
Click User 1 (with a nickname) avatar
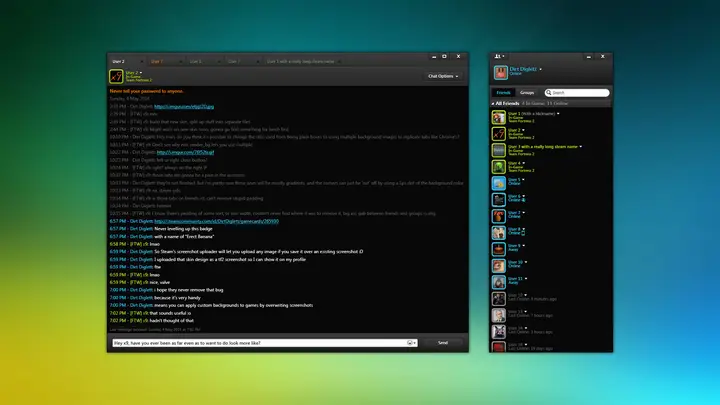click(x=499, y=117)
